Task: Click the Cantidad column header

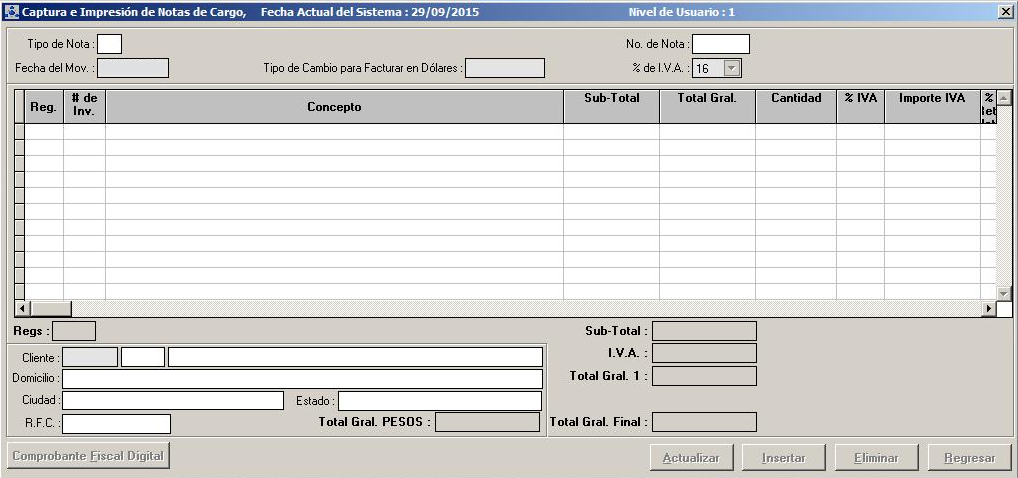Action: click(796, 99)
